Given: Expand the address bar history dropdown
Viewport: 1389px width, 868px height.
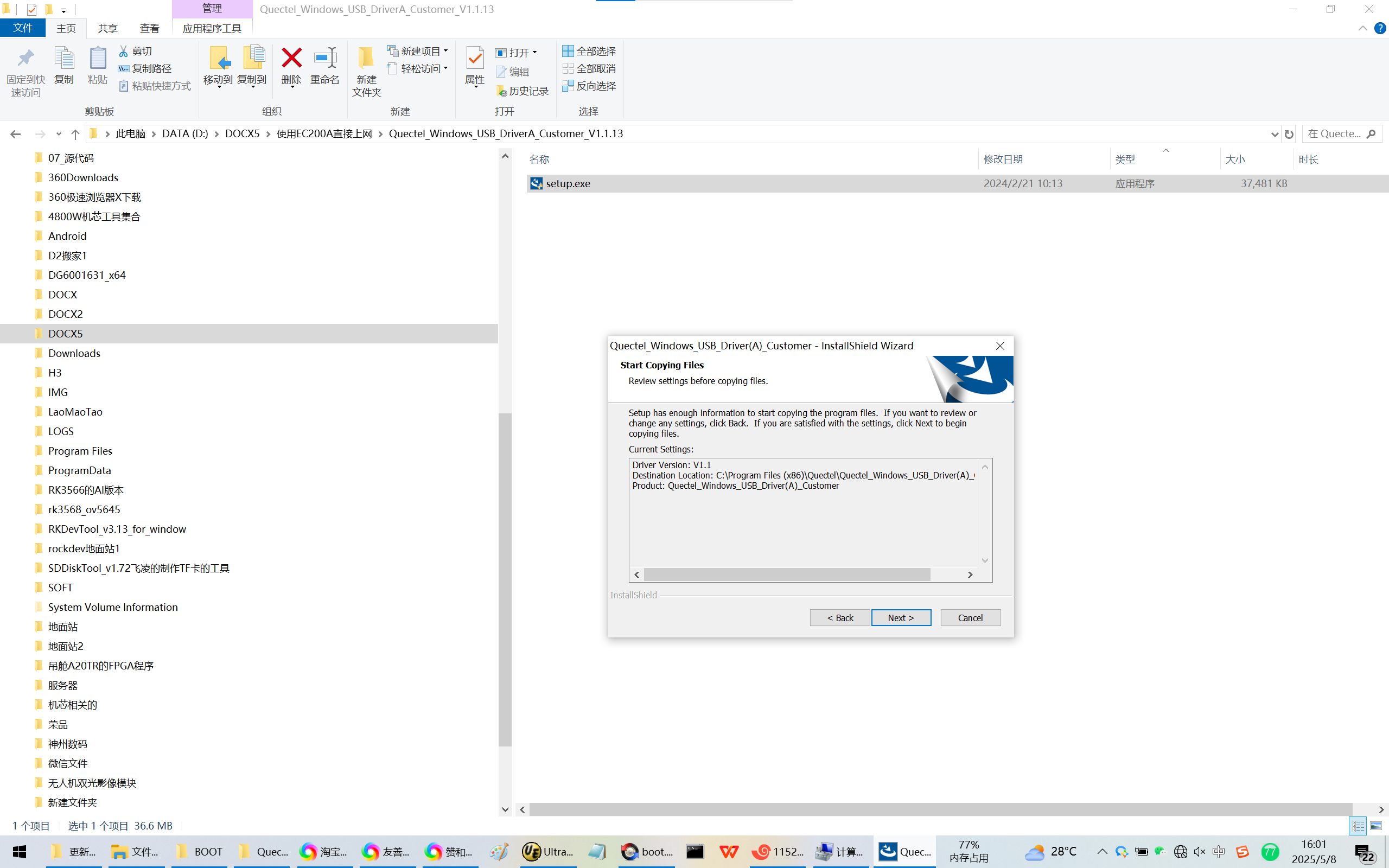Looking at the screenshot, I should [1274, 134].
